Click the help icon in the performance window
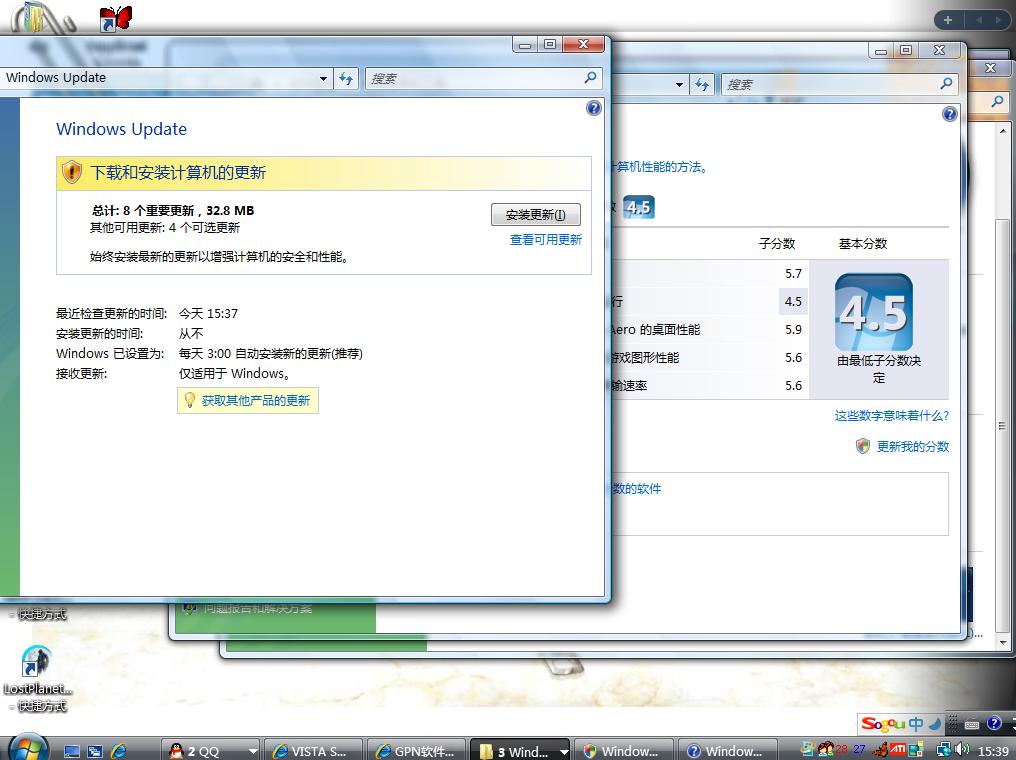The image size is (1016, 760). [x=949, y=115]
